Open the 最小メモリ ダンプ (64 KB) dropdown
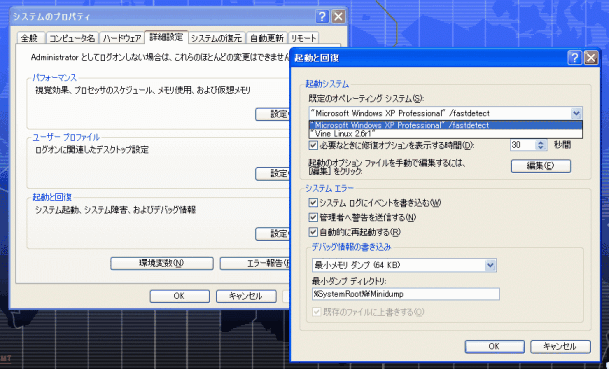 491,265
